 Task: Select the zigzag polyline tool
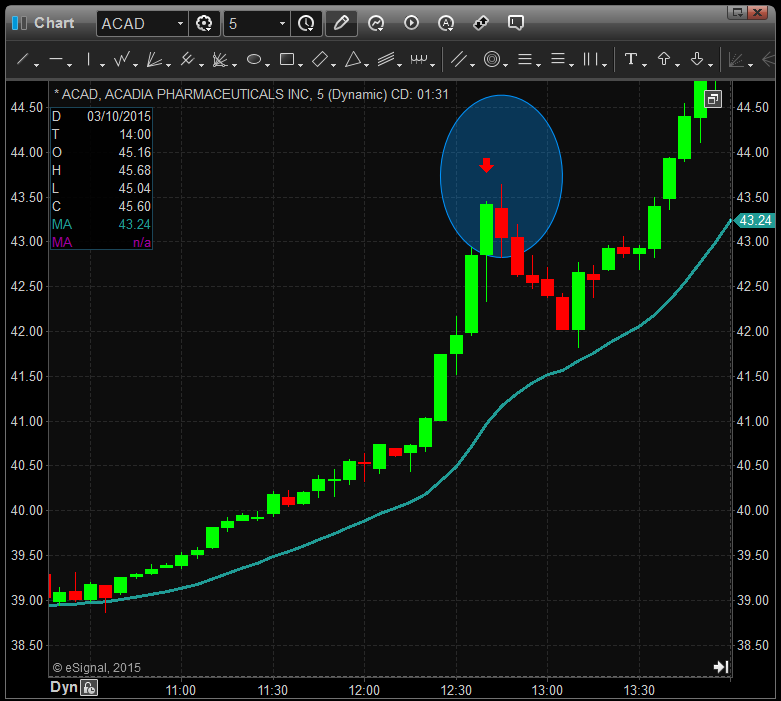(x=121, y=60)
